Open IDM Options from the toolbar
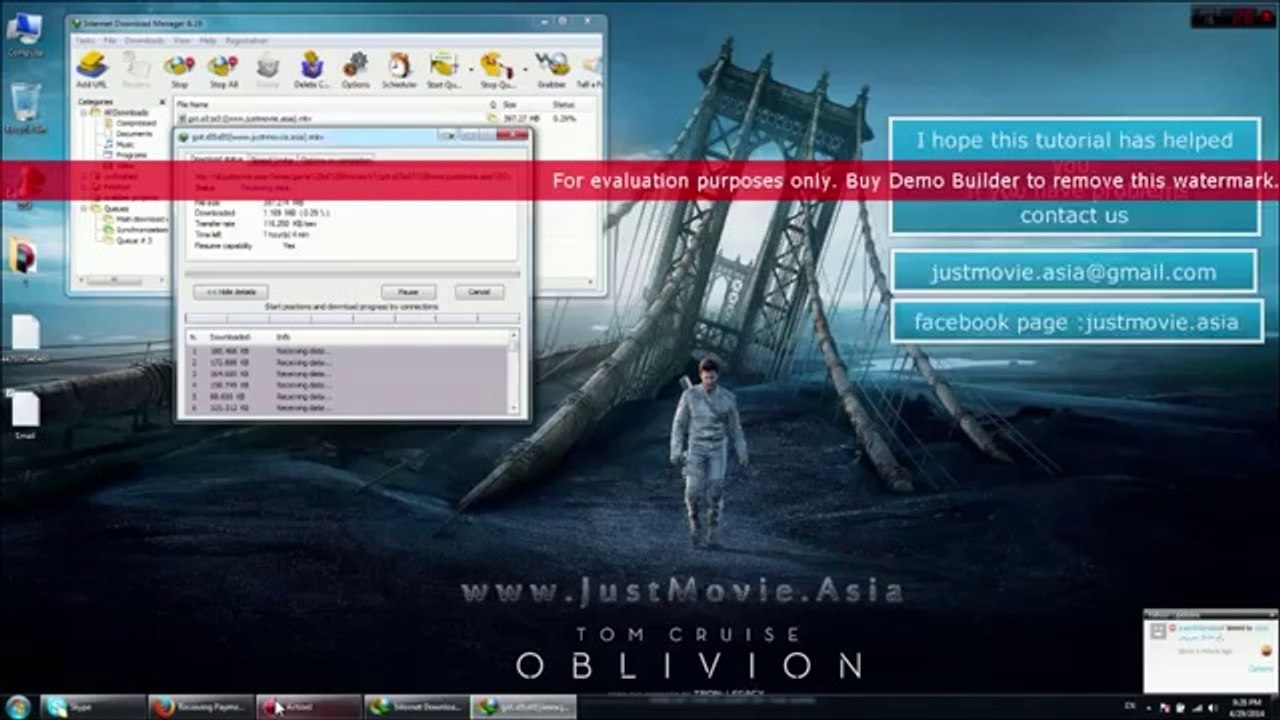The width and height of the screenshot is (1280, 720). (355, 71)
